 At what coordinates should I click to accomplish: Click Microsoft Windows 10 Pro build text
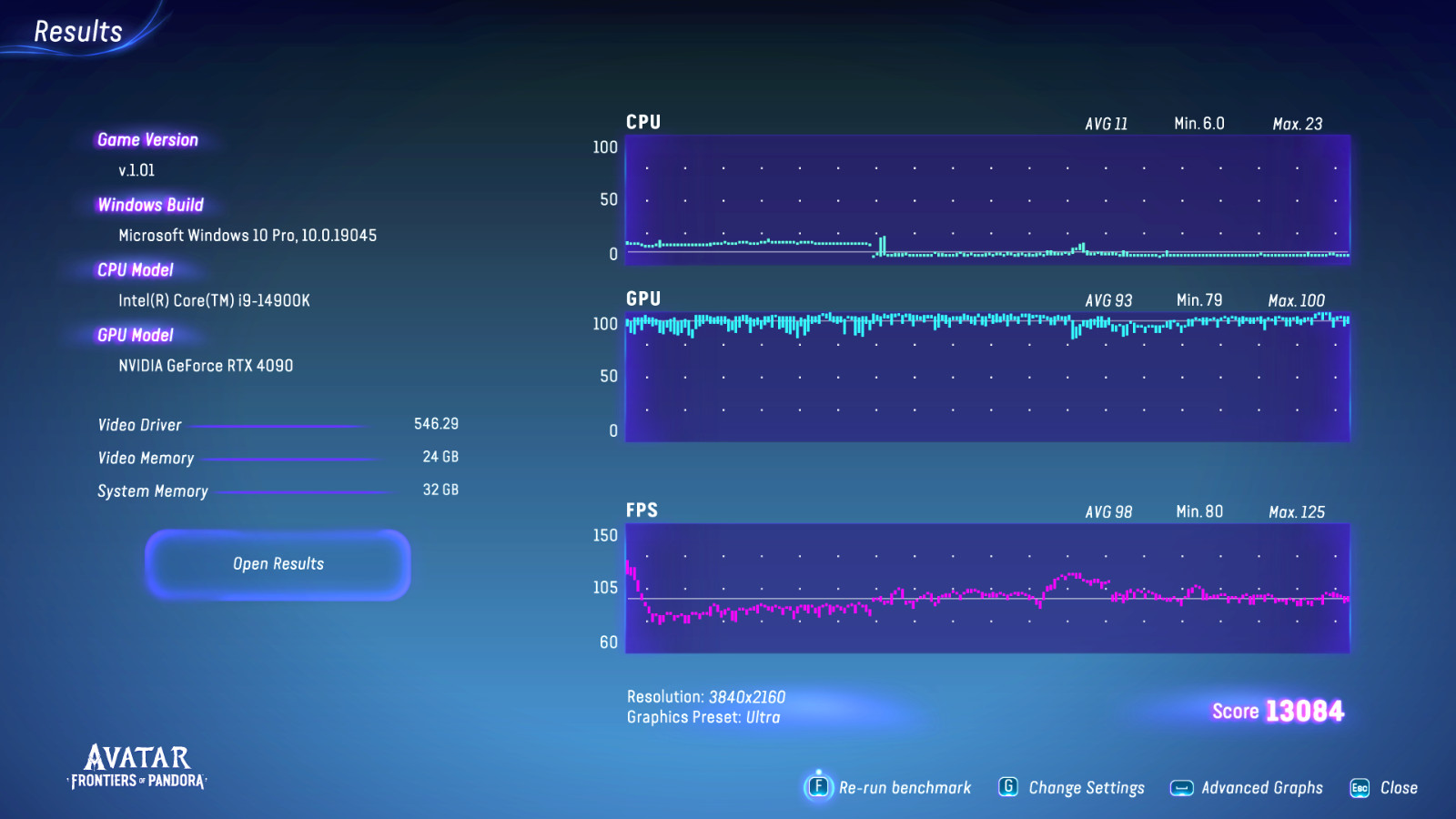248,236
